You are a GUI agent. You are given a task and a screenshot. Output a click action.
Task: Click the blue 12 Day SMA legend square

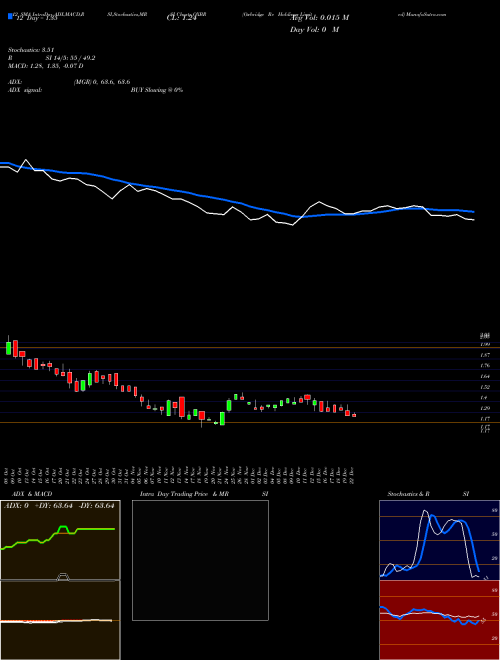10,16
